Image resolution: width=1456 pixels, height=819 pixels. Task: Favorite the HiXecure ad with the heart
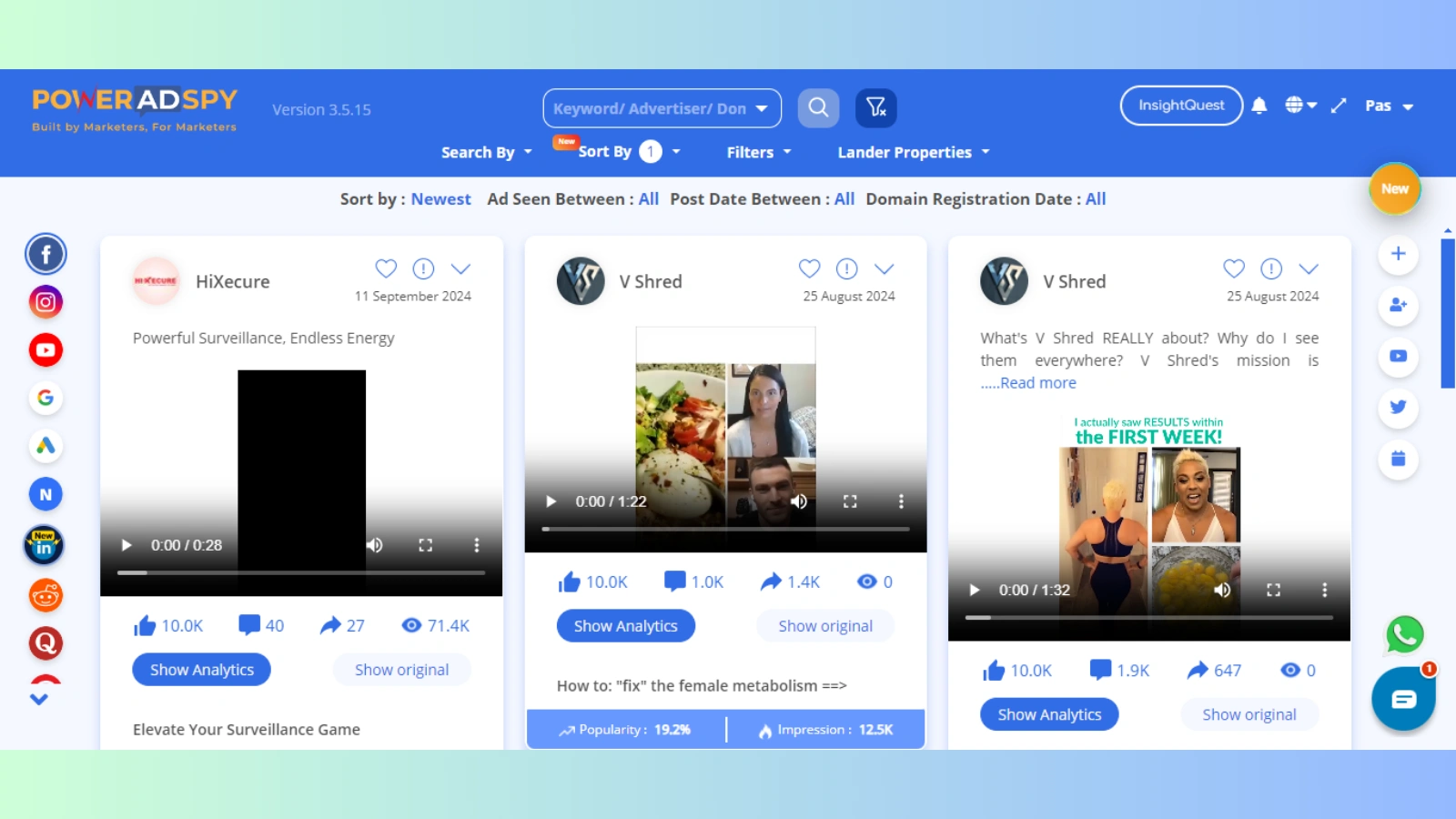coord(386,268)
